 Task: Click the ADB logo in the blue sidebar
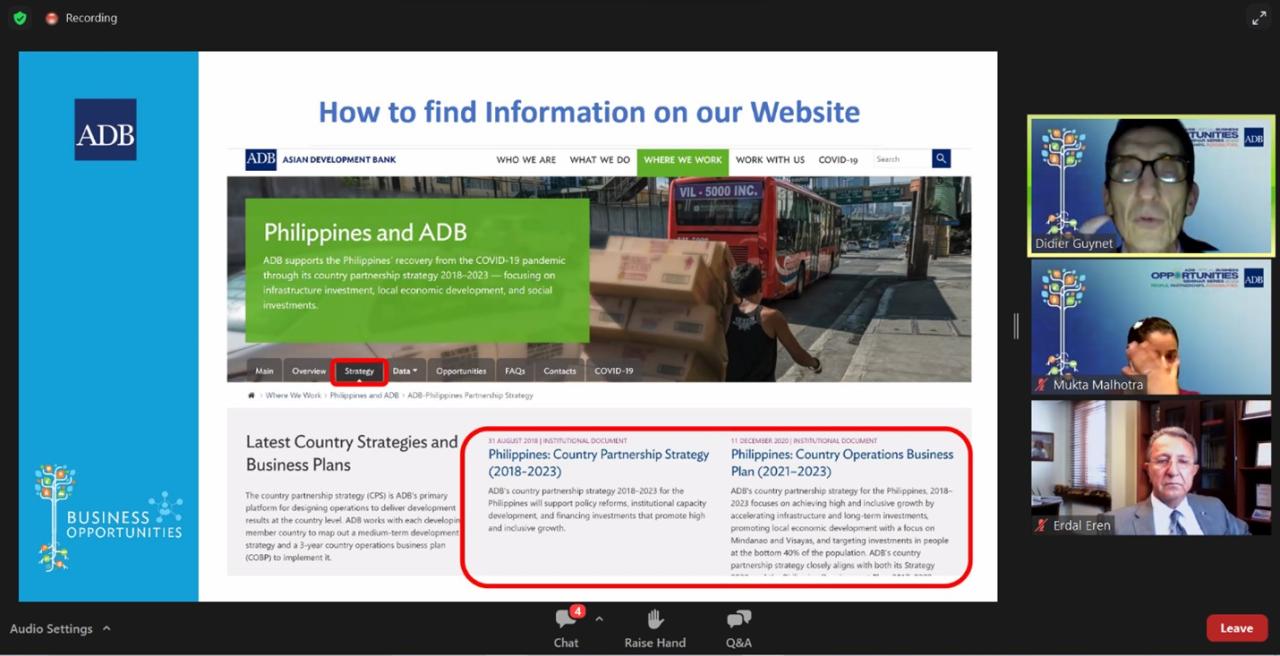point(105,130)
